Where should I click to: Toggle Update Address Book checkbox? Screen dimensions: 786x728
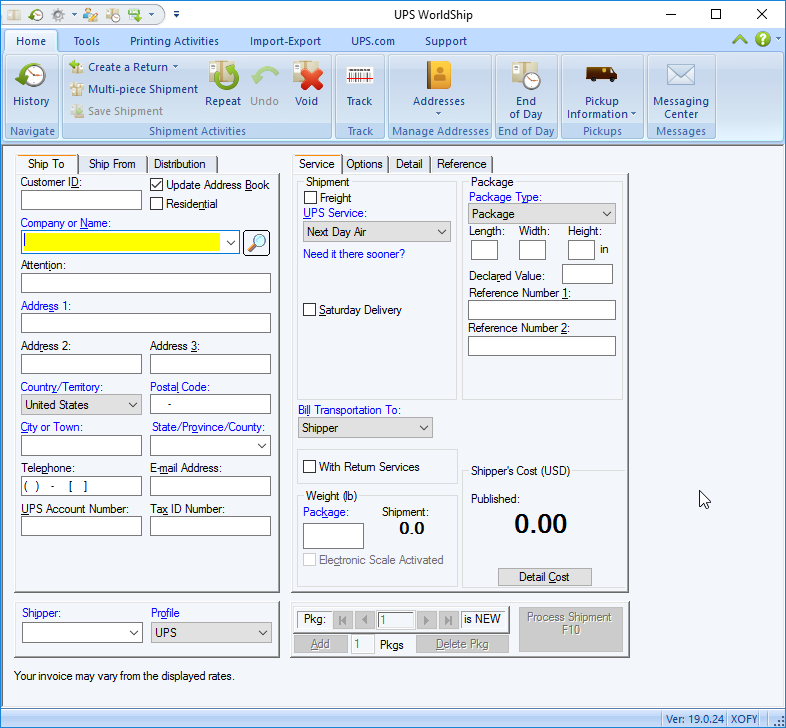click(156, 185)
